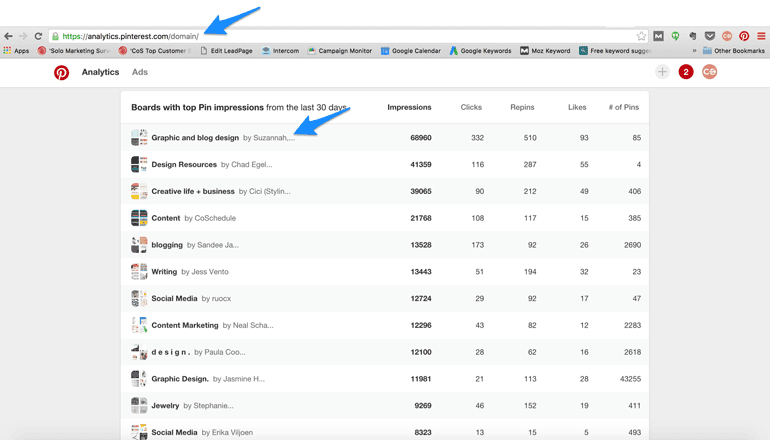Click Design Resources board thumbnail
770x440 pixels.
(x=139, y=165)
